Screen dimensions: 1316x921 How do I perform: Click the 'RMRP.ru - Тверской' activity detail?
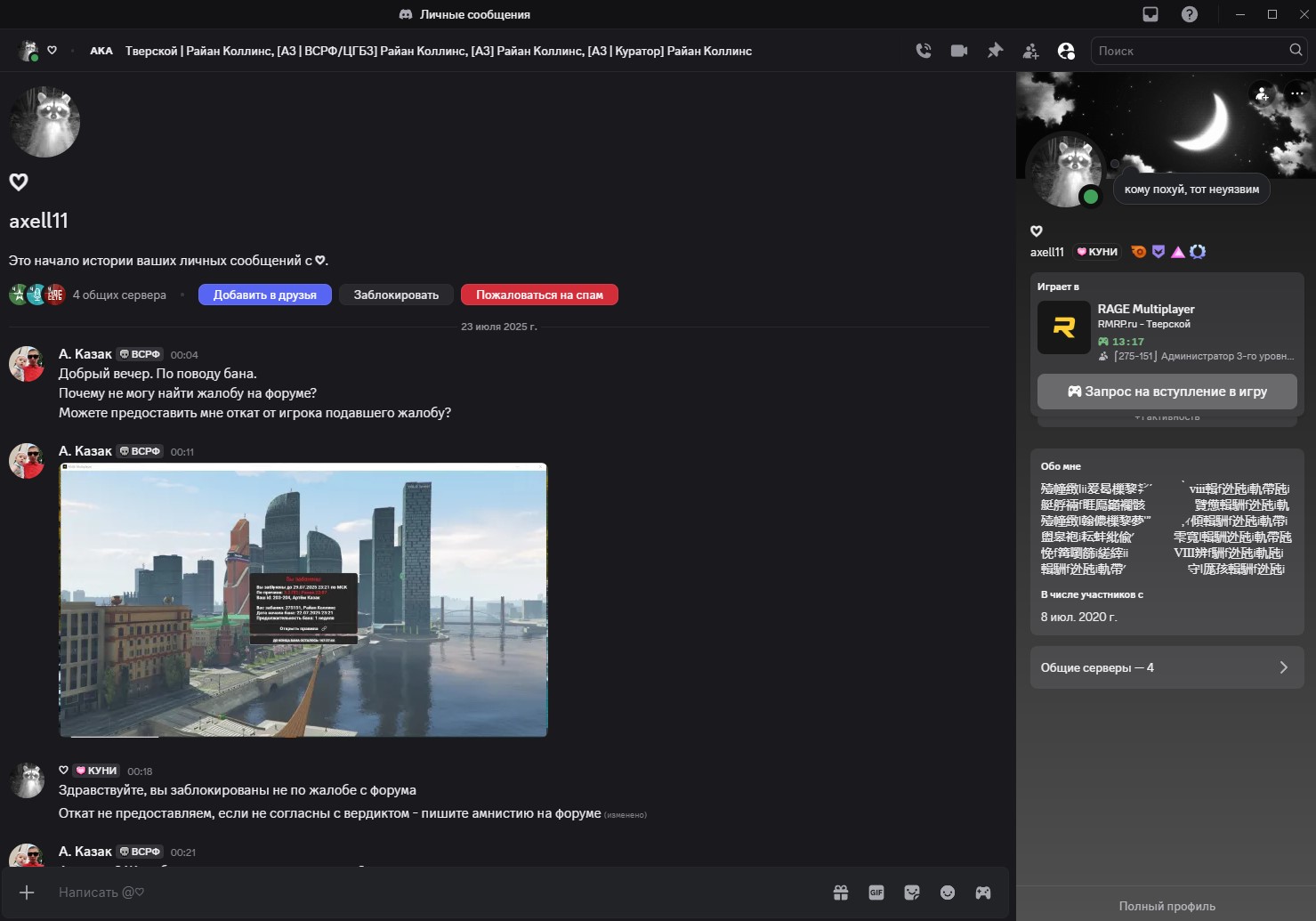1143,324
